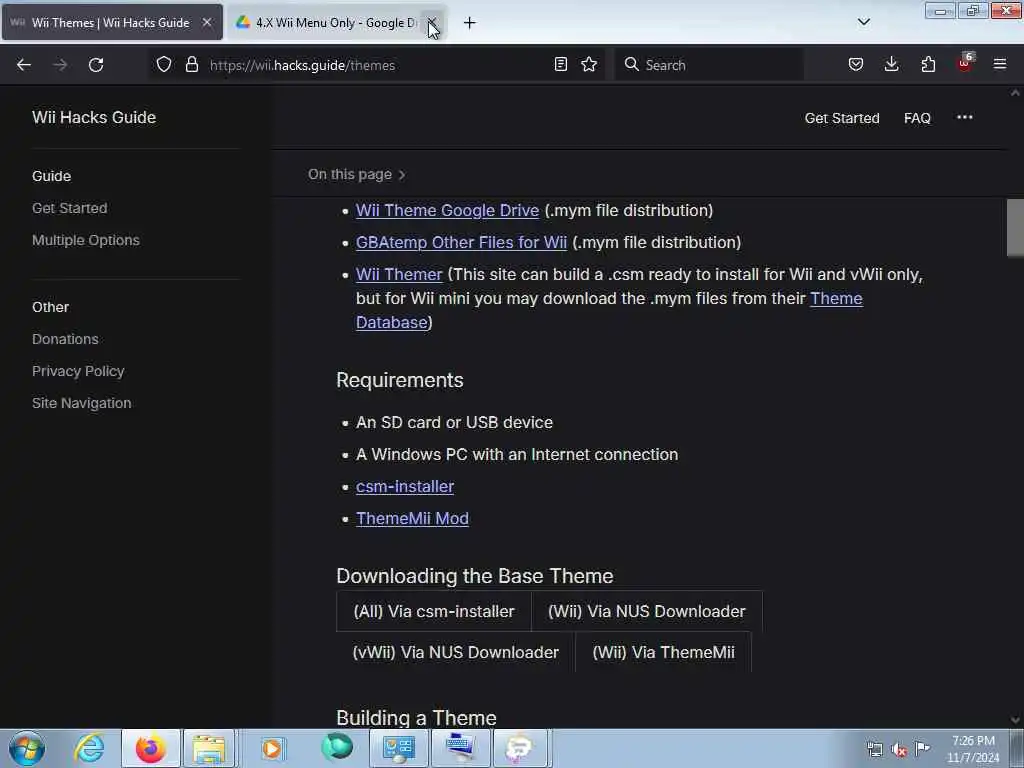Select the (All) Via csm-installer tab
Viewport: 1024px width, 768px height.
(x=434, y=611)
